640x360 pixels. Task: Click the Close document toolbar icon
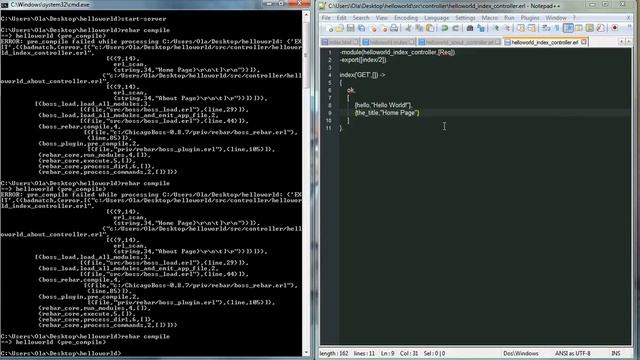tap(373, 28)
